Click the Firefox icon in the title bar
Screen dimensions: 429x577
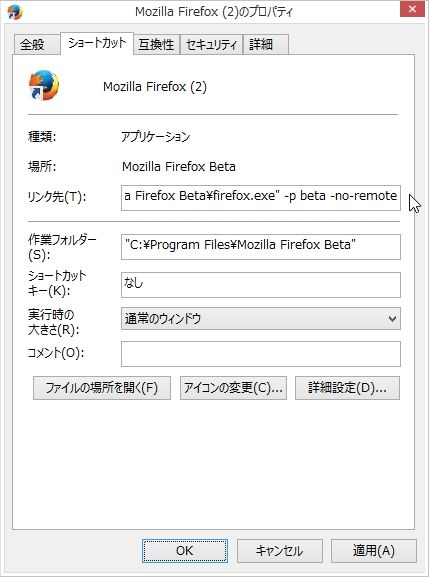15,12
